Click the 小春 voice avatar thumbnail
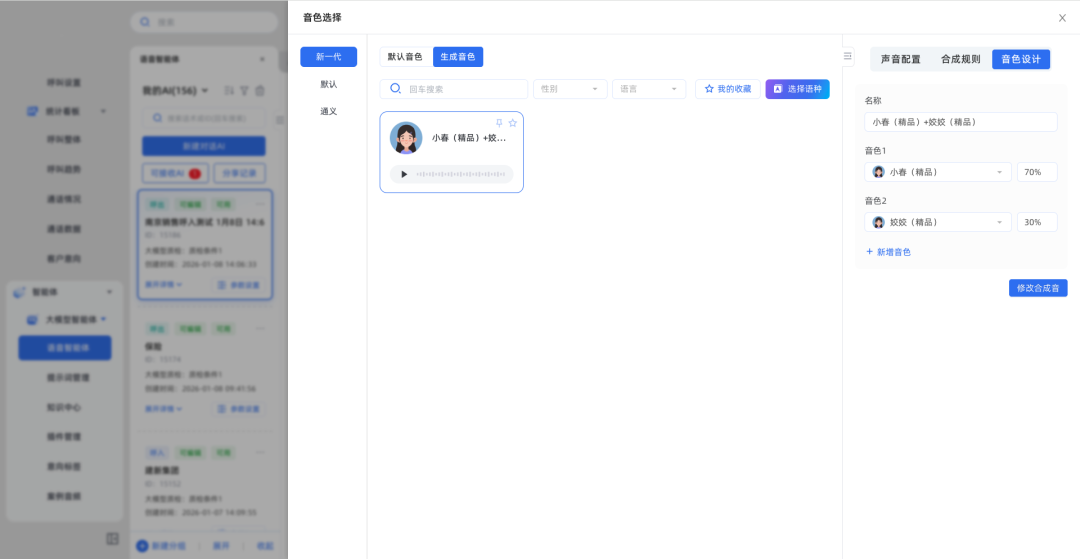Viewport: 1080px width, 559px height. click(406, 138)
